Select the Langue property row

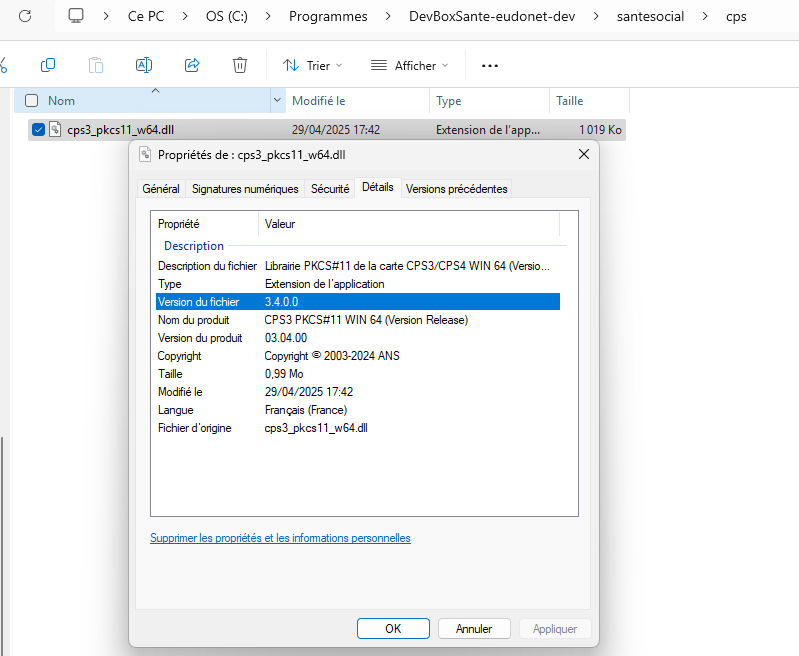[358, 410]
